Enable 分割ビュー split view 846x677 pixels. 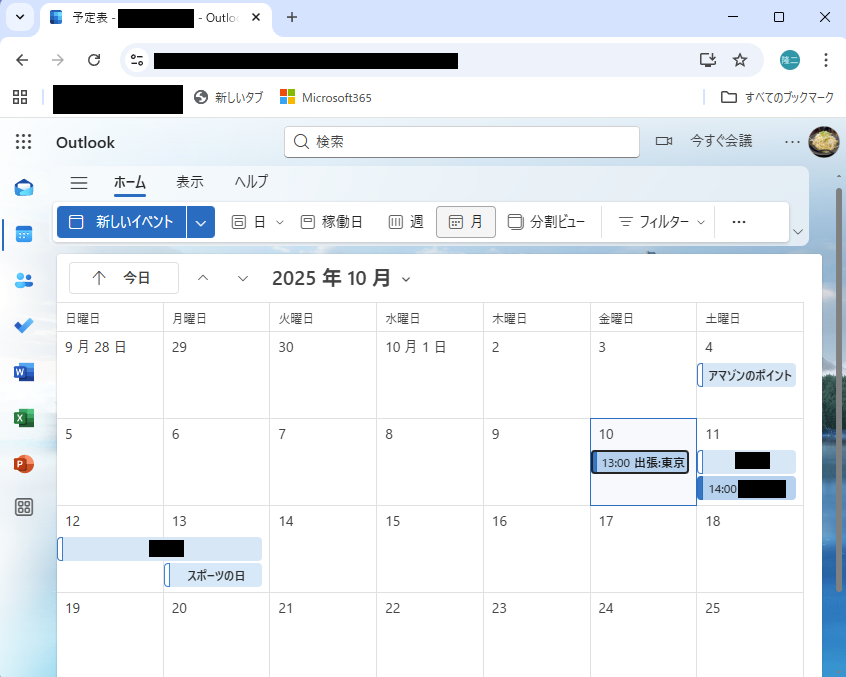[547, 221]
